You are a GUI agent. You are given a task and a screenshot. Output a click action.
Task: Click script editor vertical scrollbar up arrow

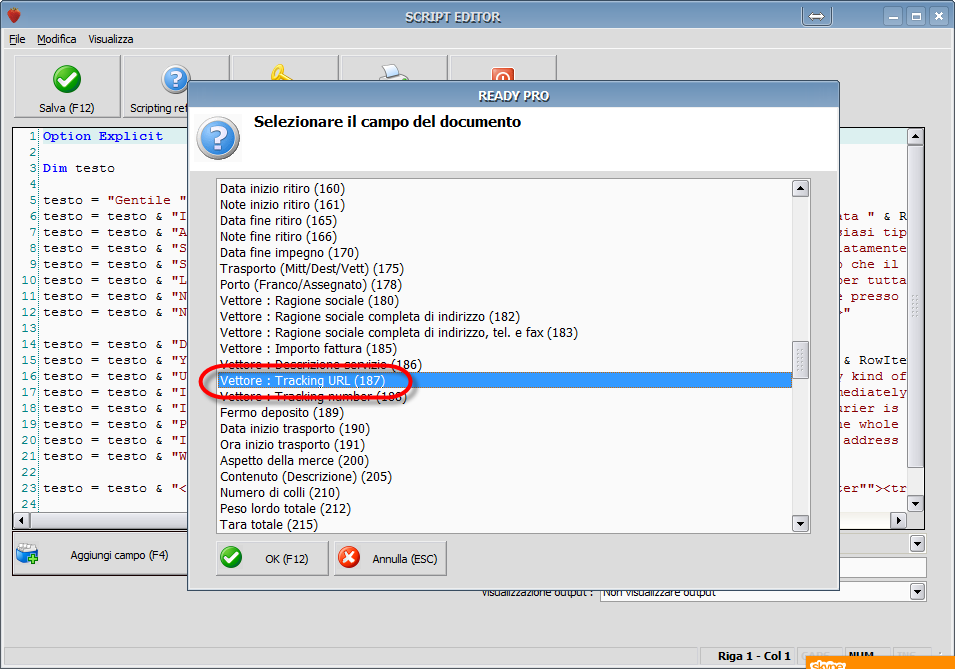[915, 136]
